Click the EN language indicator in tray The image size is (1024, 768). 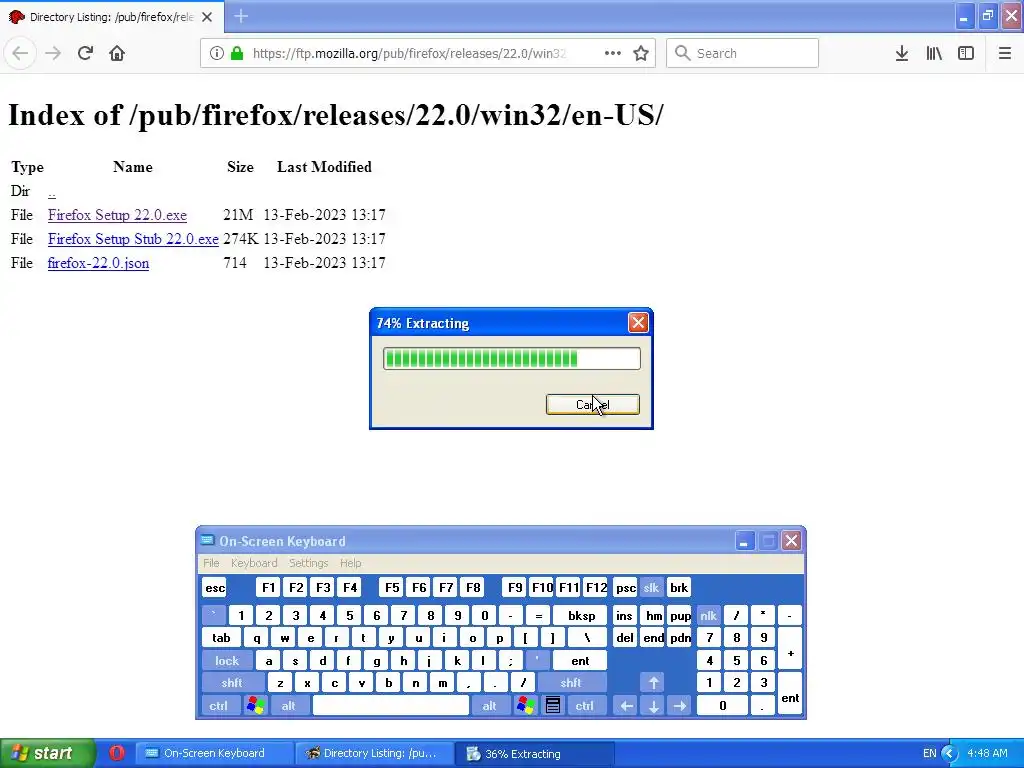(929, 754)
